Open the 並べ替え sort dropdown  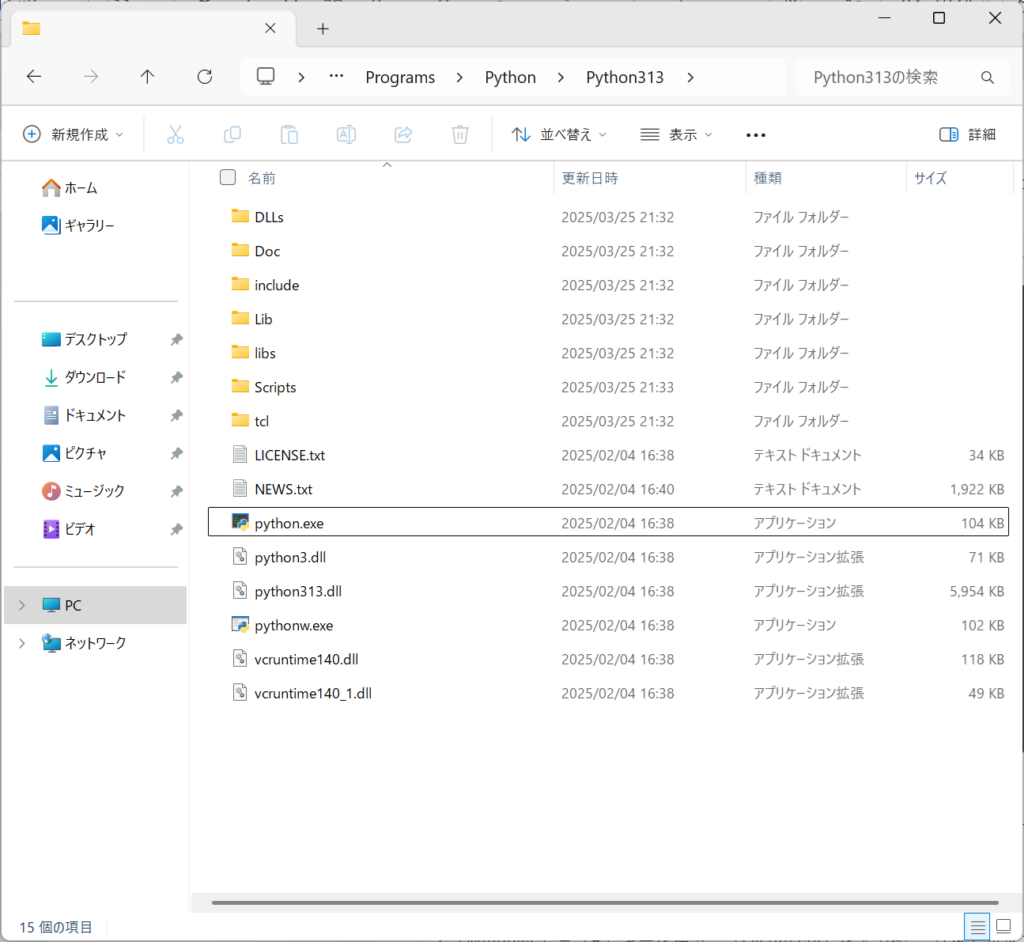click(x=559, y=135)
